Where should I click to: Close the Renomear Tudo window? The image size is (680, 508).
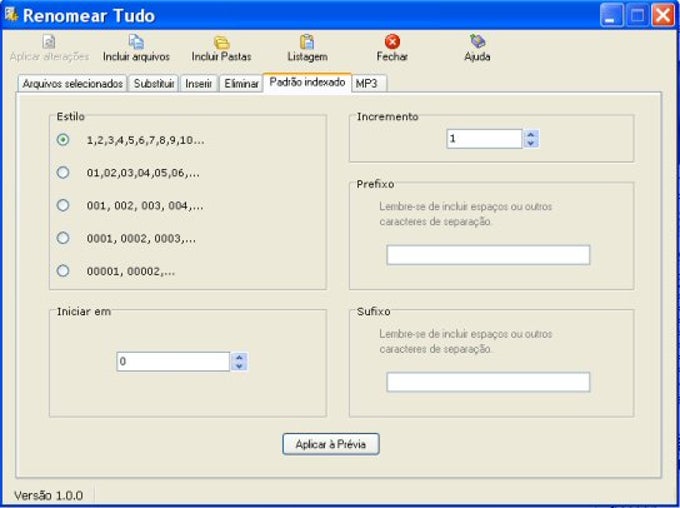pos(664,15)
